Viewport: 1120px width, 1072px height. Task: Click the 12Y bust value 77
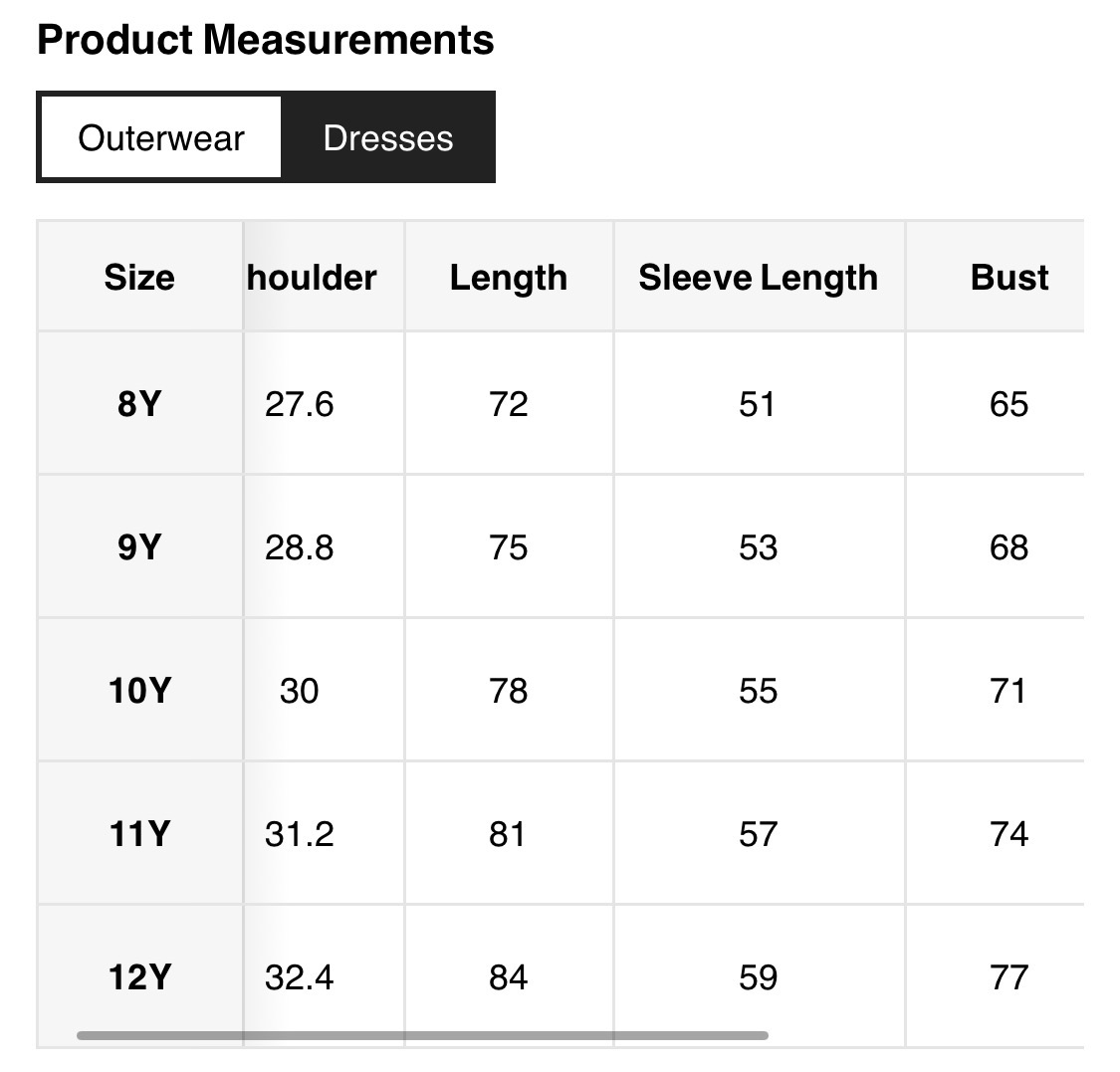1008,977
